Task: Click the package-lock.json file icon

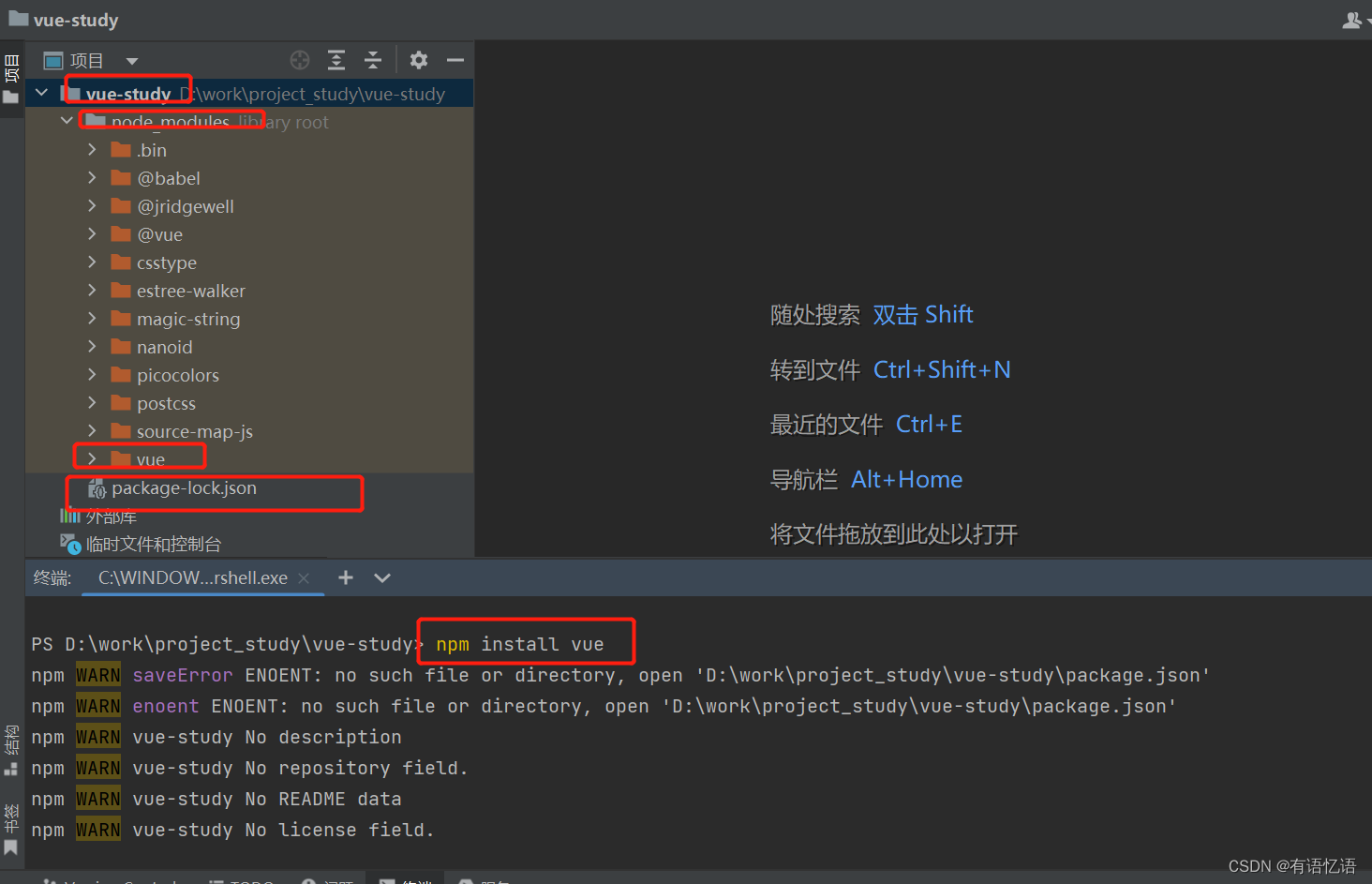Action: [x=97, y=488]
